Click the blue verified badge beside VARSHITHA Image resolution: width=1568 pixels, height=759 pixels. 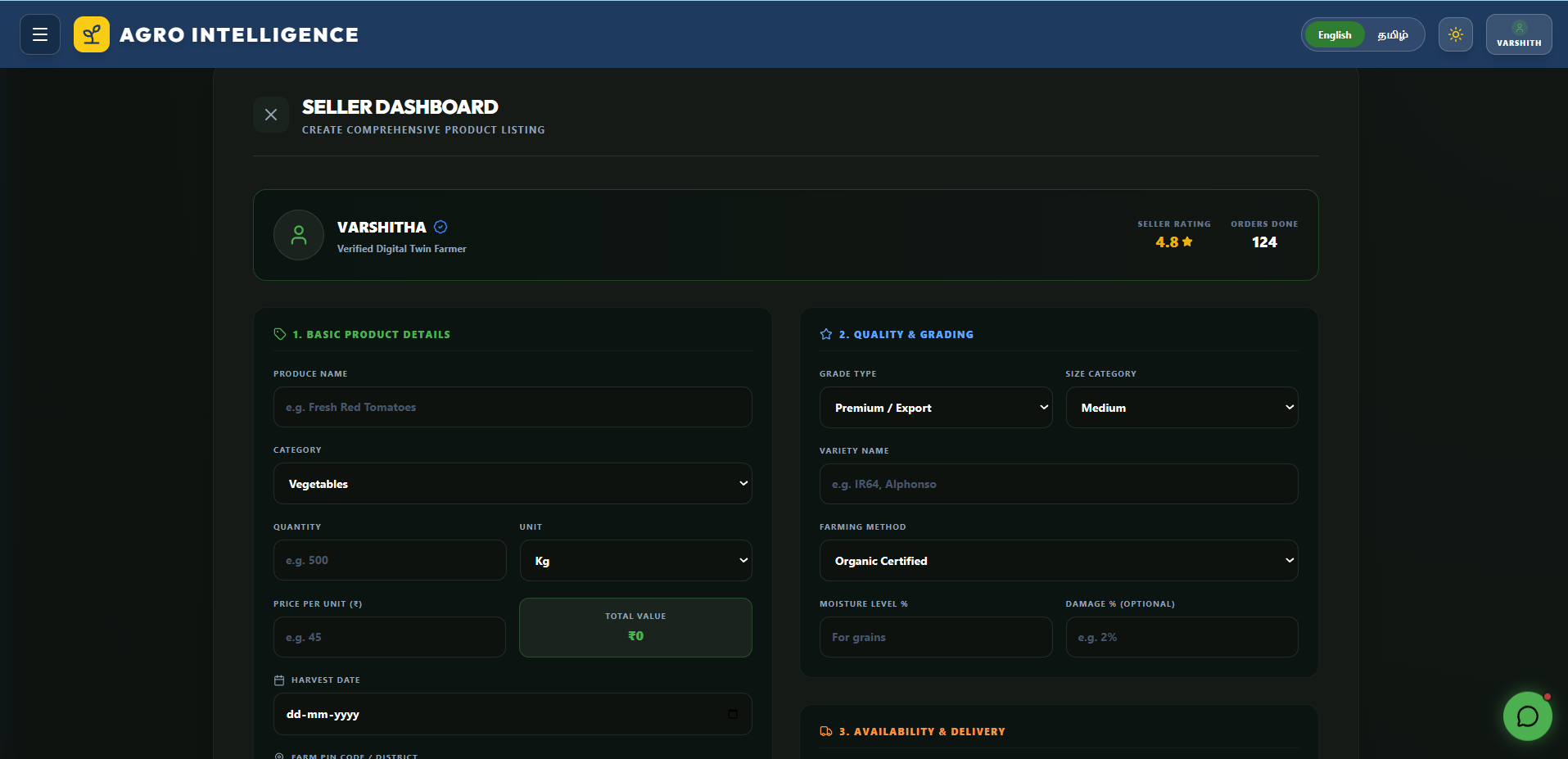coord(441,227)
